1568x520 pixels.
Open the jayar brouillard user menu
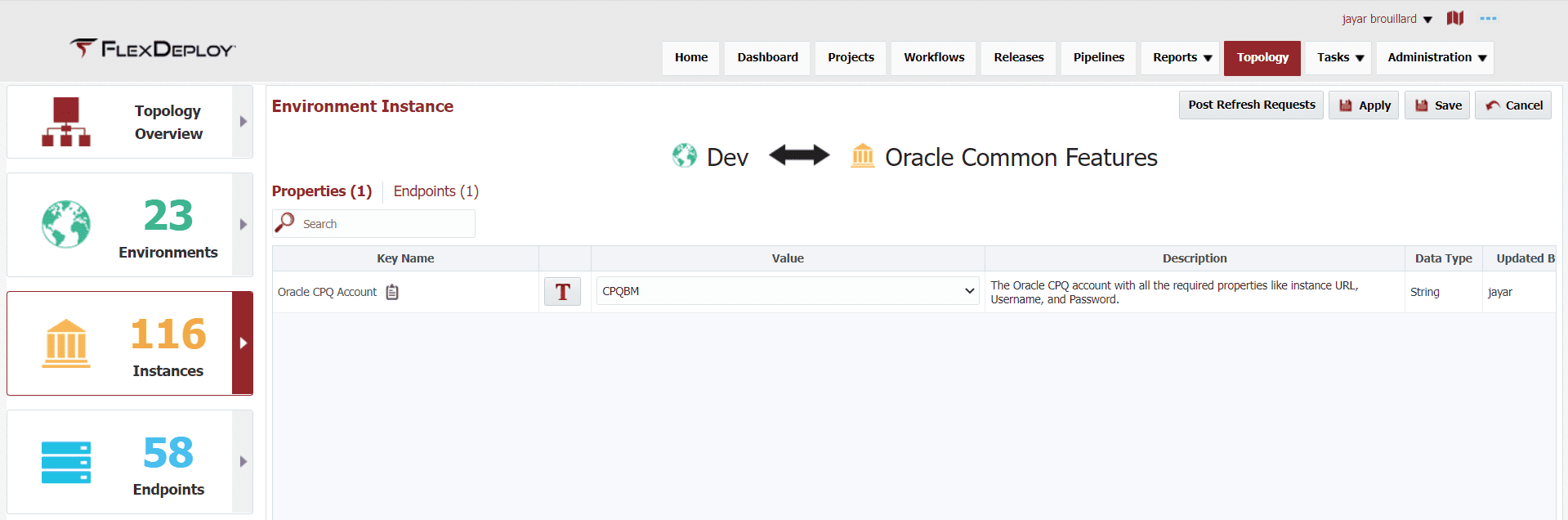(1387, 19)
